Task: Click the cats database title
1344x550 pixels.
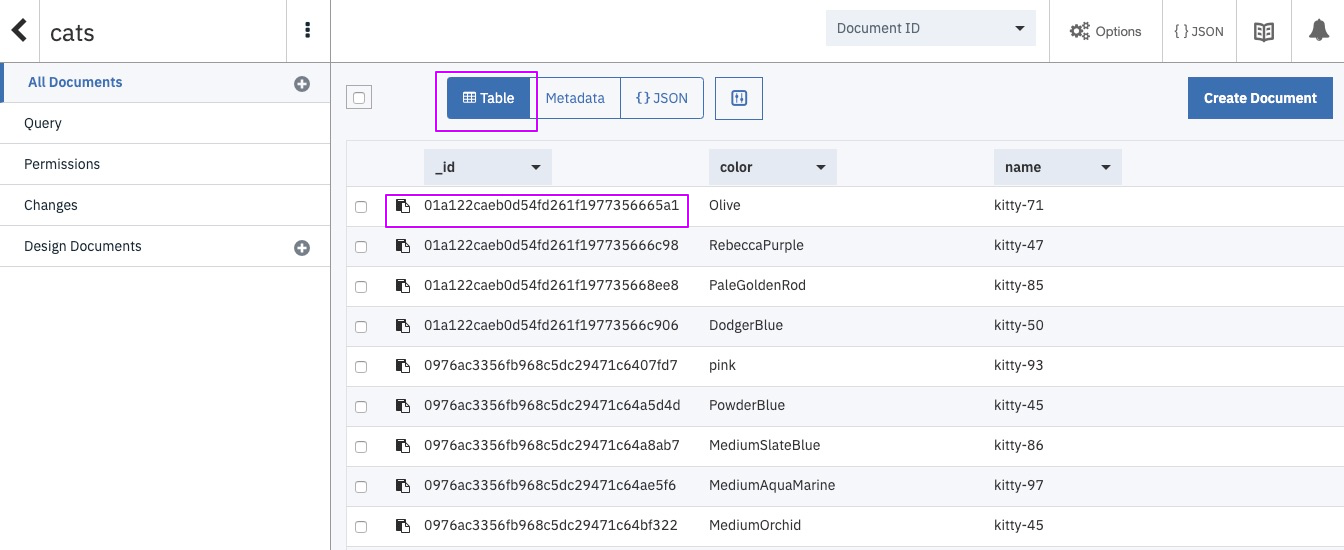Action: 72,32
